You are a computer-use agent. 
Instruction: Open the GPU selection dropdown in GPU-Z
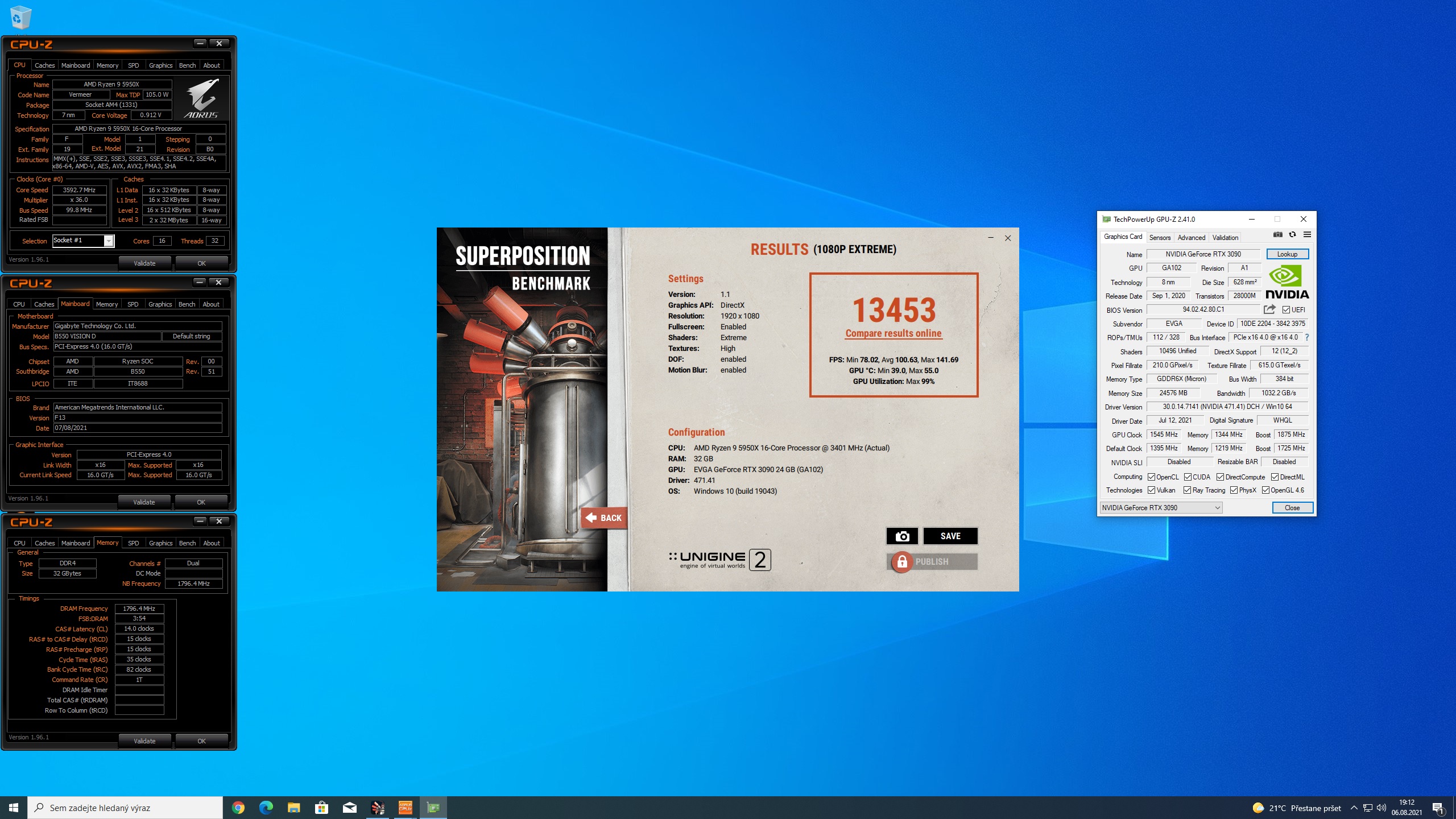click(1161, 507)
